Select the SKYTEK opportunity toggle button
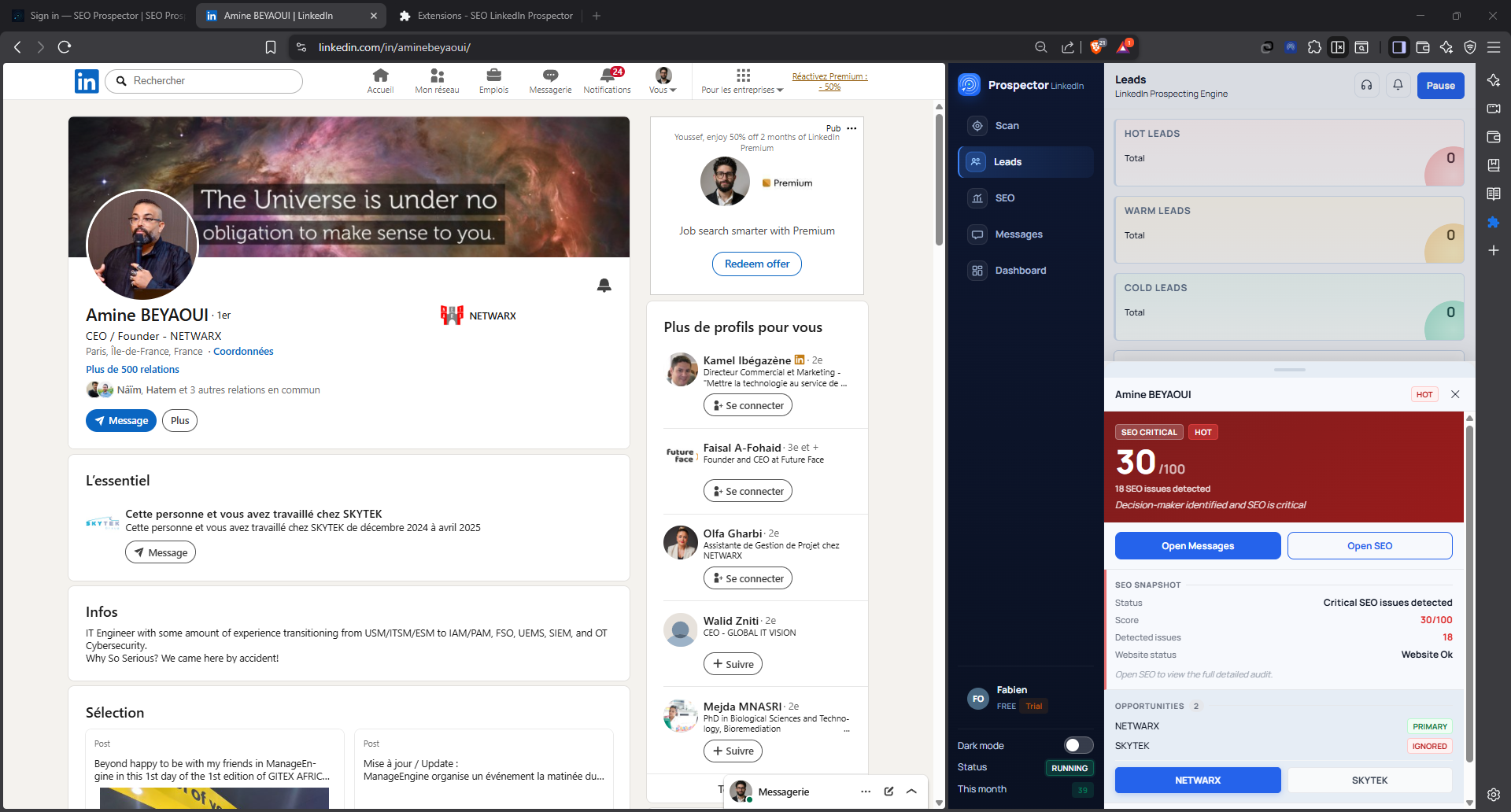Viewport: 1511px width, 812px height. click(x=1369, y=781)
